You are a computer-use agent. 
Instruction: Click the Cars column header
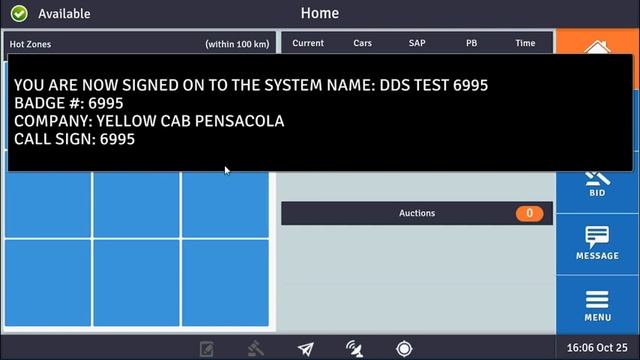362,43
